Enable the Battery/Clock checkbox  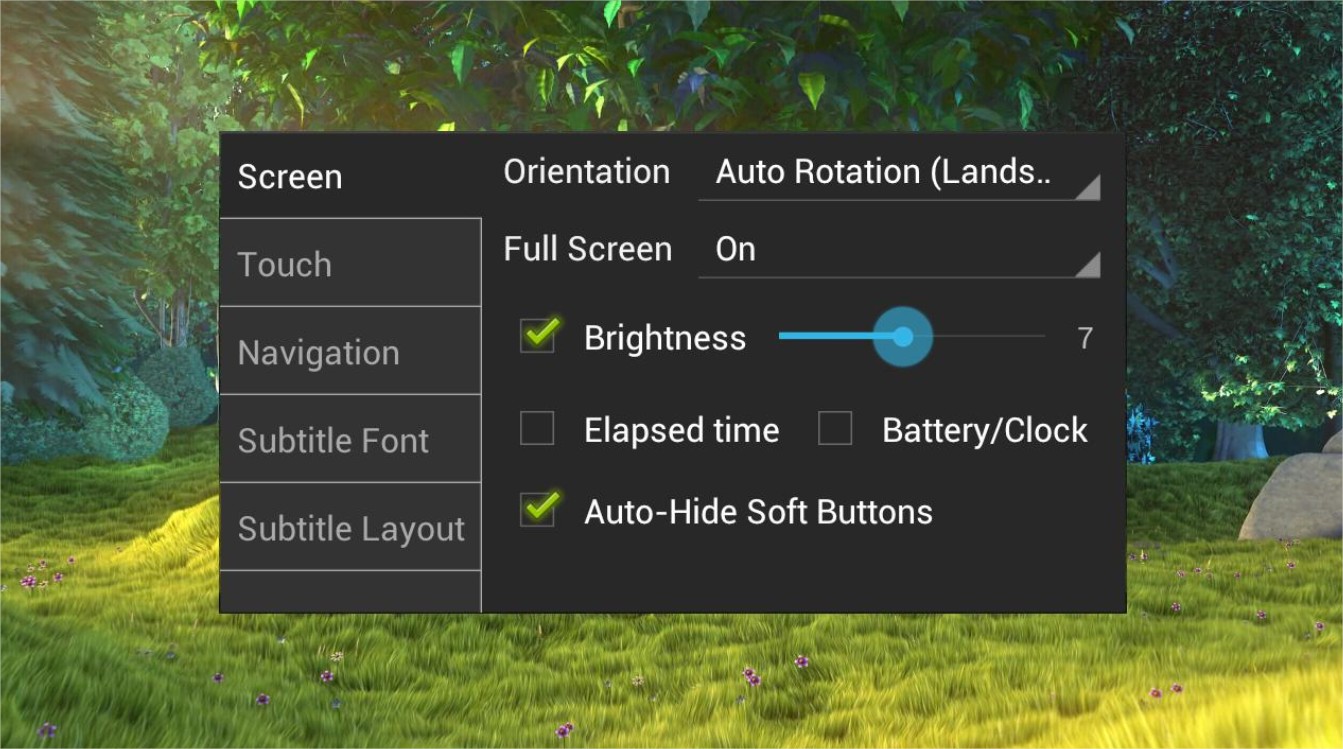(x=835, y=430)
